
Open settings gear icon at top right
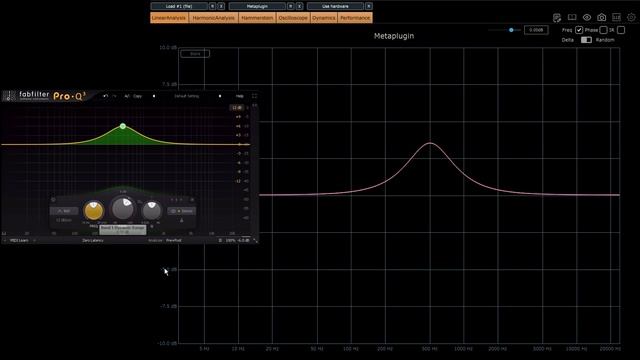pyautogui.click(x=631, y=18)
